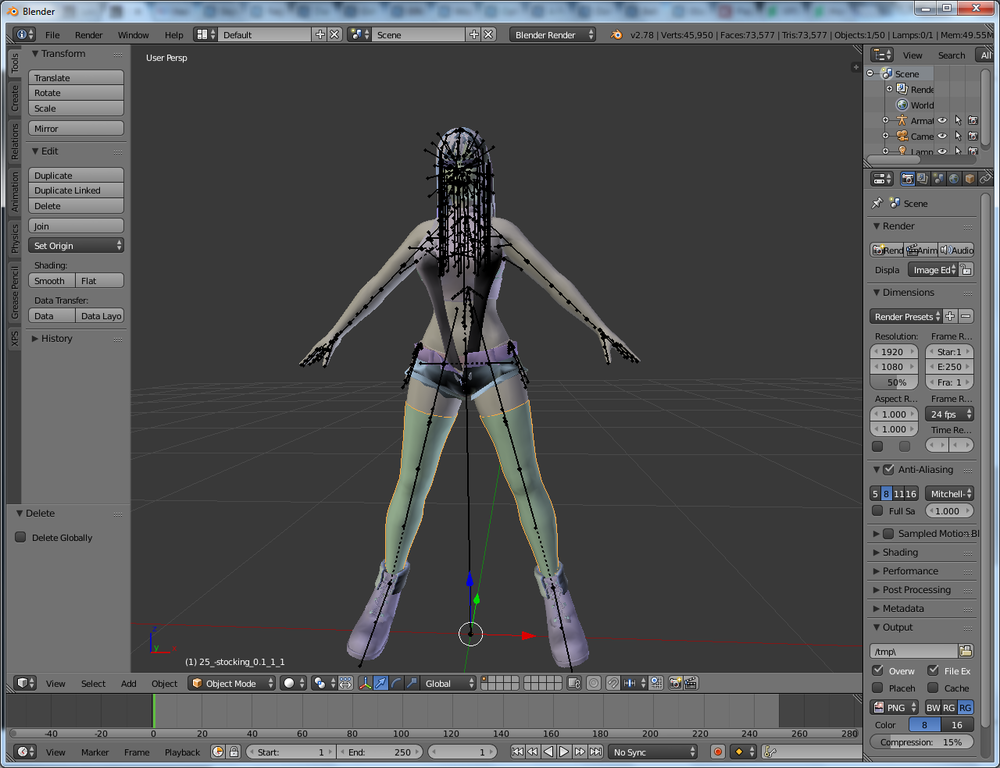The image size is (1000, 768).
Task: Click the OpenGL render image camera icon
Action: 675,683
